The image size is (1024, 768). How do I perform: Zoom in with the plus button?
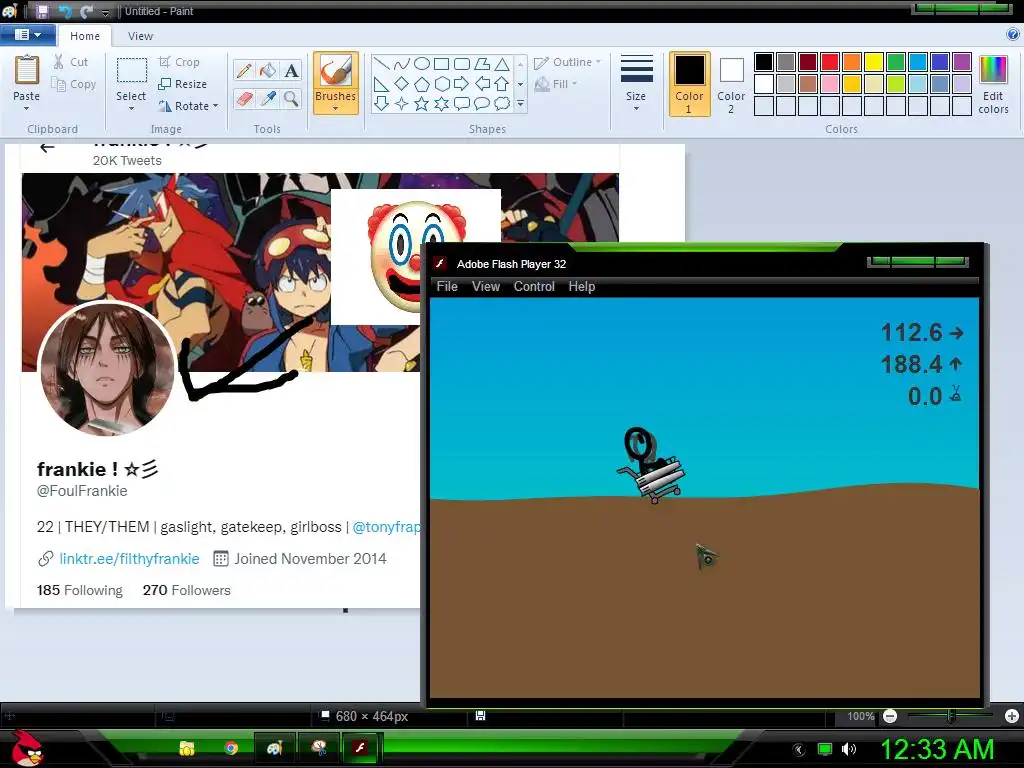1012,716
